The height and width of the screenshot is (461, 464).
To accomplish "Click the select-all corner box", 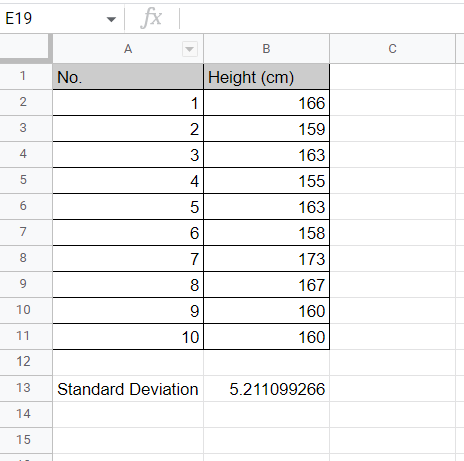I will pyautogui.click(x=26, y=48).
